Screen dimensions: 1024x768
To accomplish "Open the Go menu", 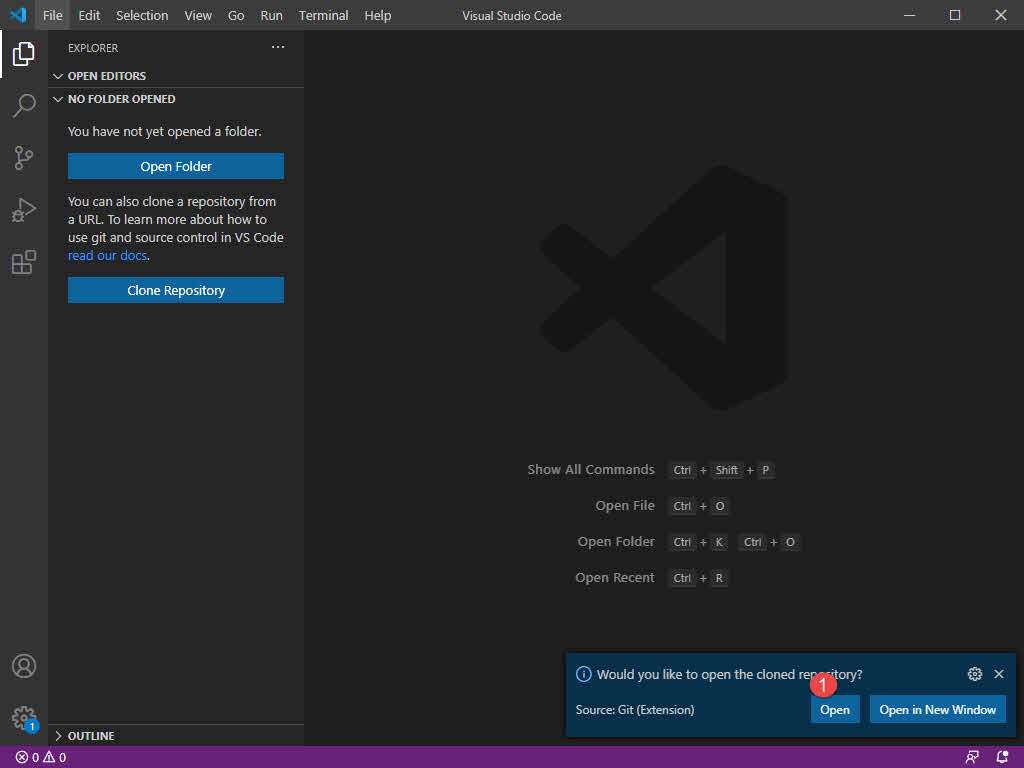I will [236, 15].
